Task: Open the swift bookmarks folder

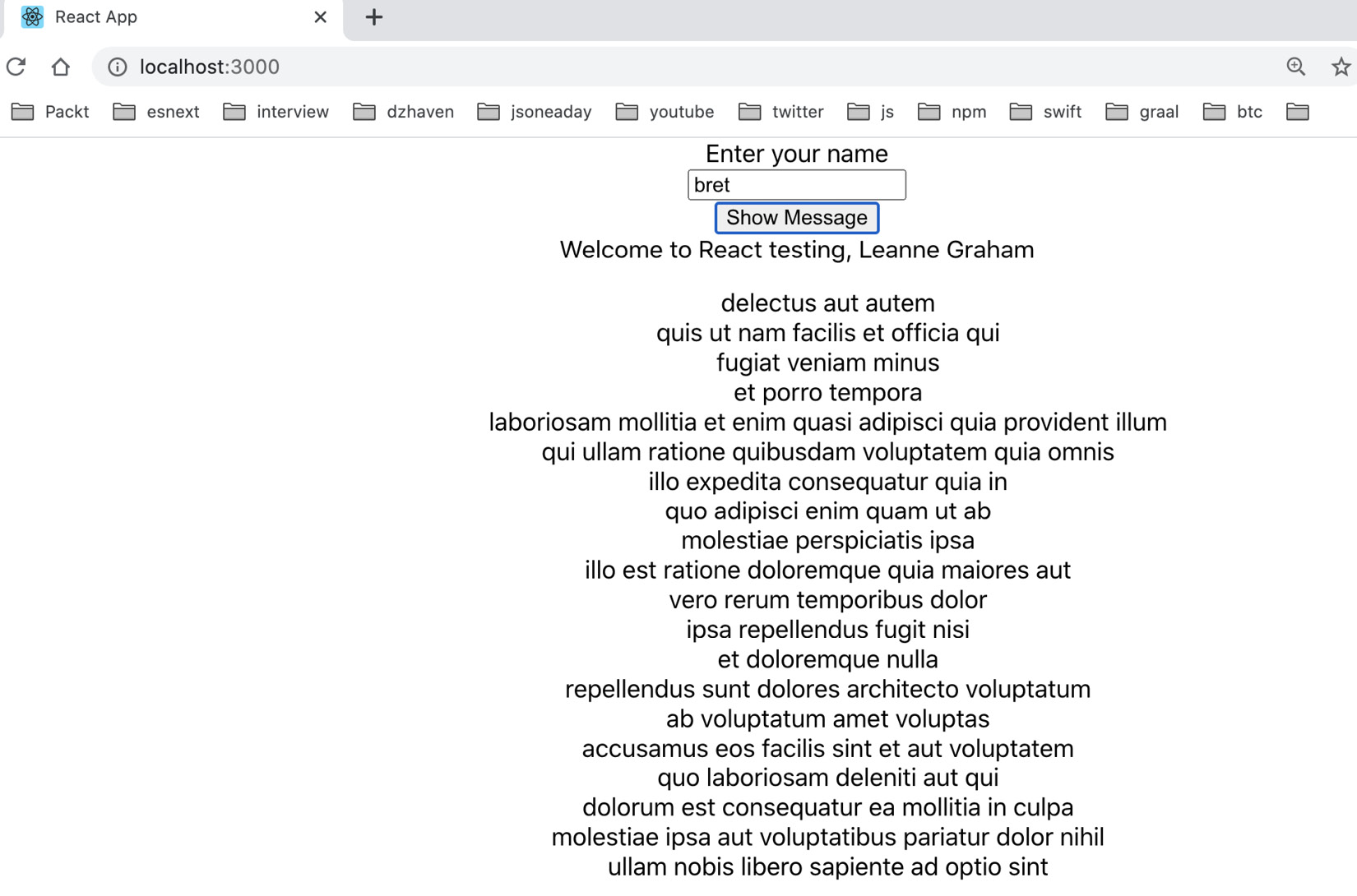Action: coord(1045,112)
